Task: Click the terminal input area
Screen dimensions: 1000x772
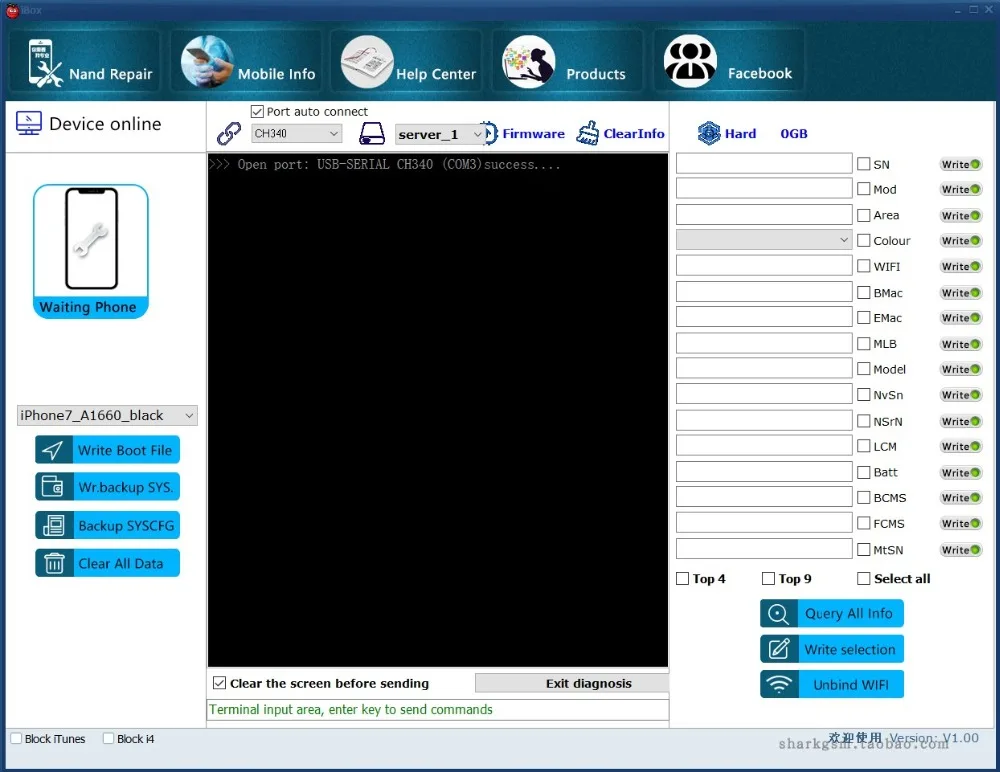Action: tap(437, 709)
